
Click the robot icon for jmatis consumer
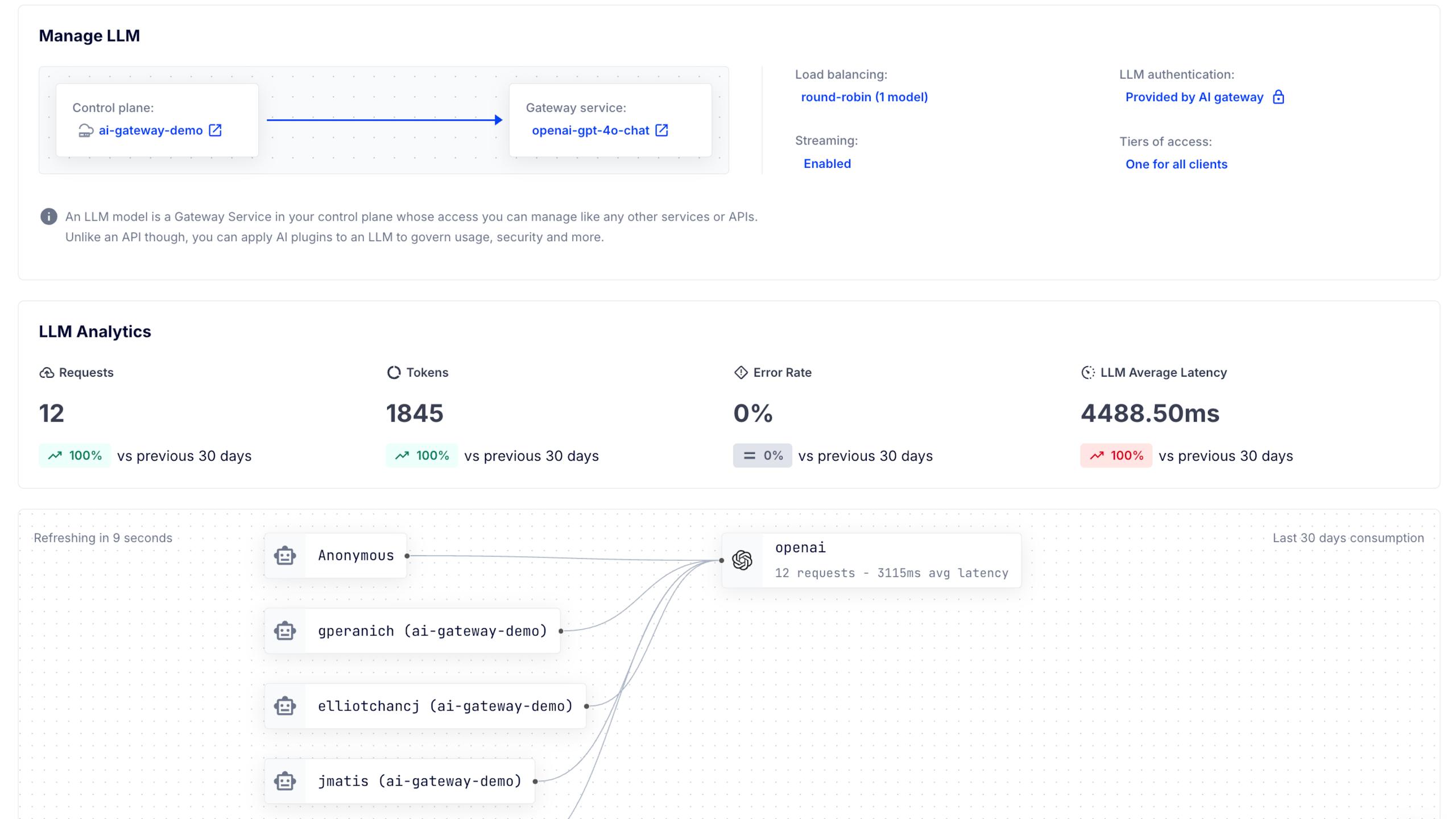(x=285, y=781)
